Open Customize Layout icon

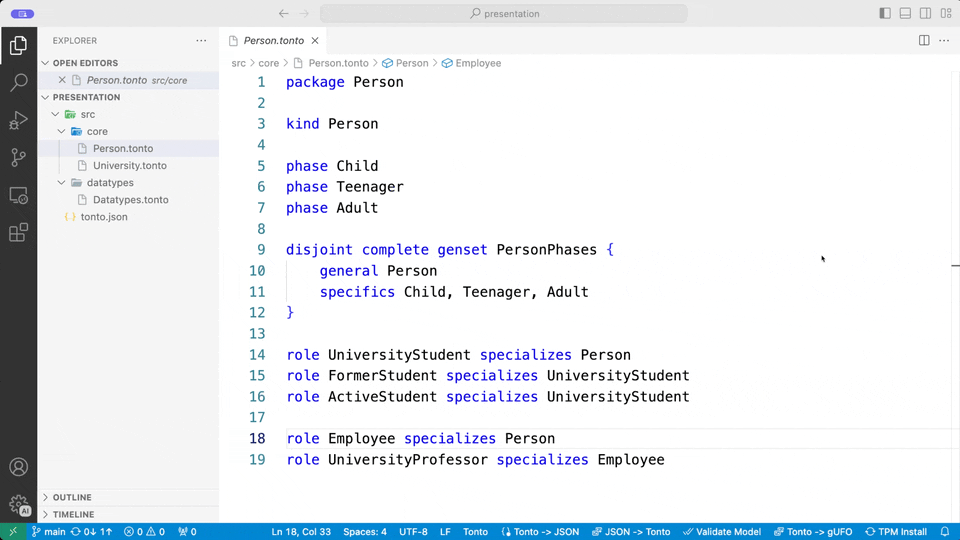pyautogui.click(x=946, y=13)
